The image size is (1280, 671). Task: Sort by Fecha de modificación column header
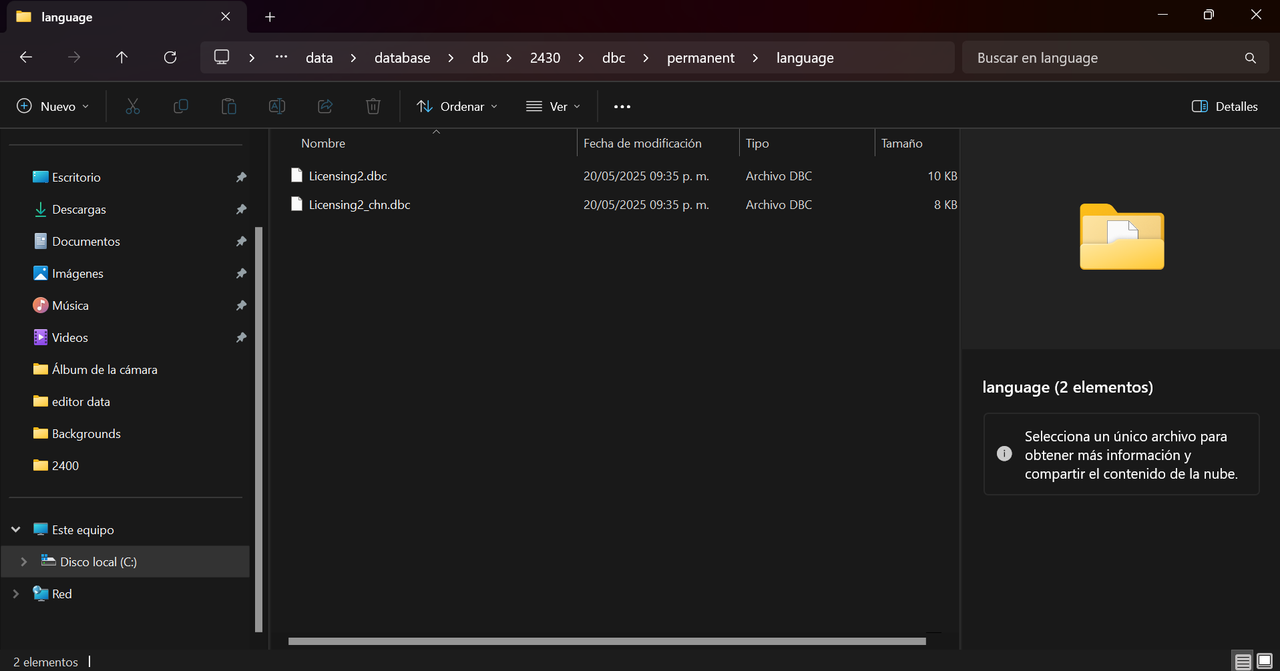click(x=658, y=143)
